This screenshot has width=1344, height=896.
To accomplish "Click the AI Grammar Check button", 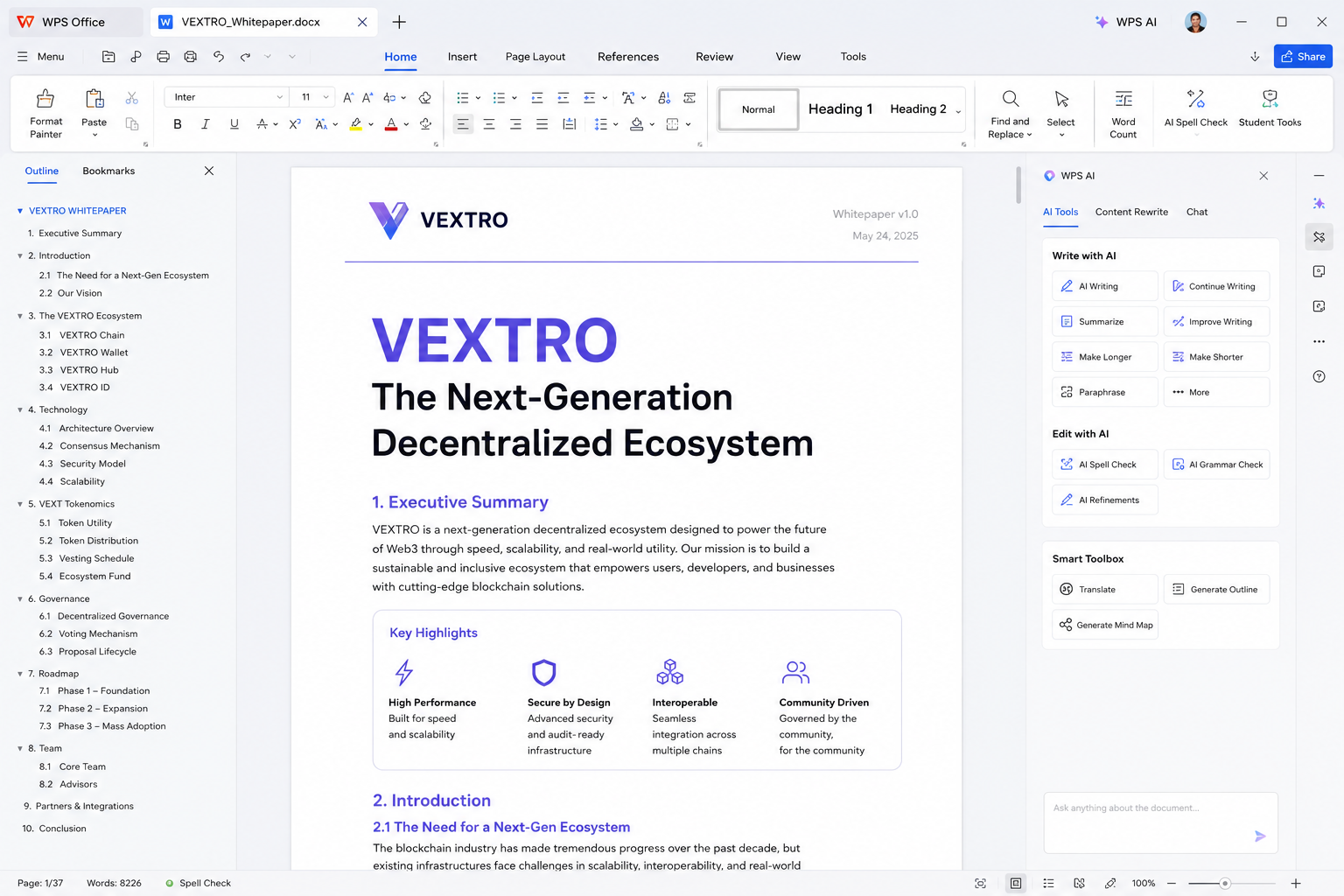I will (x=1216, y=465).
